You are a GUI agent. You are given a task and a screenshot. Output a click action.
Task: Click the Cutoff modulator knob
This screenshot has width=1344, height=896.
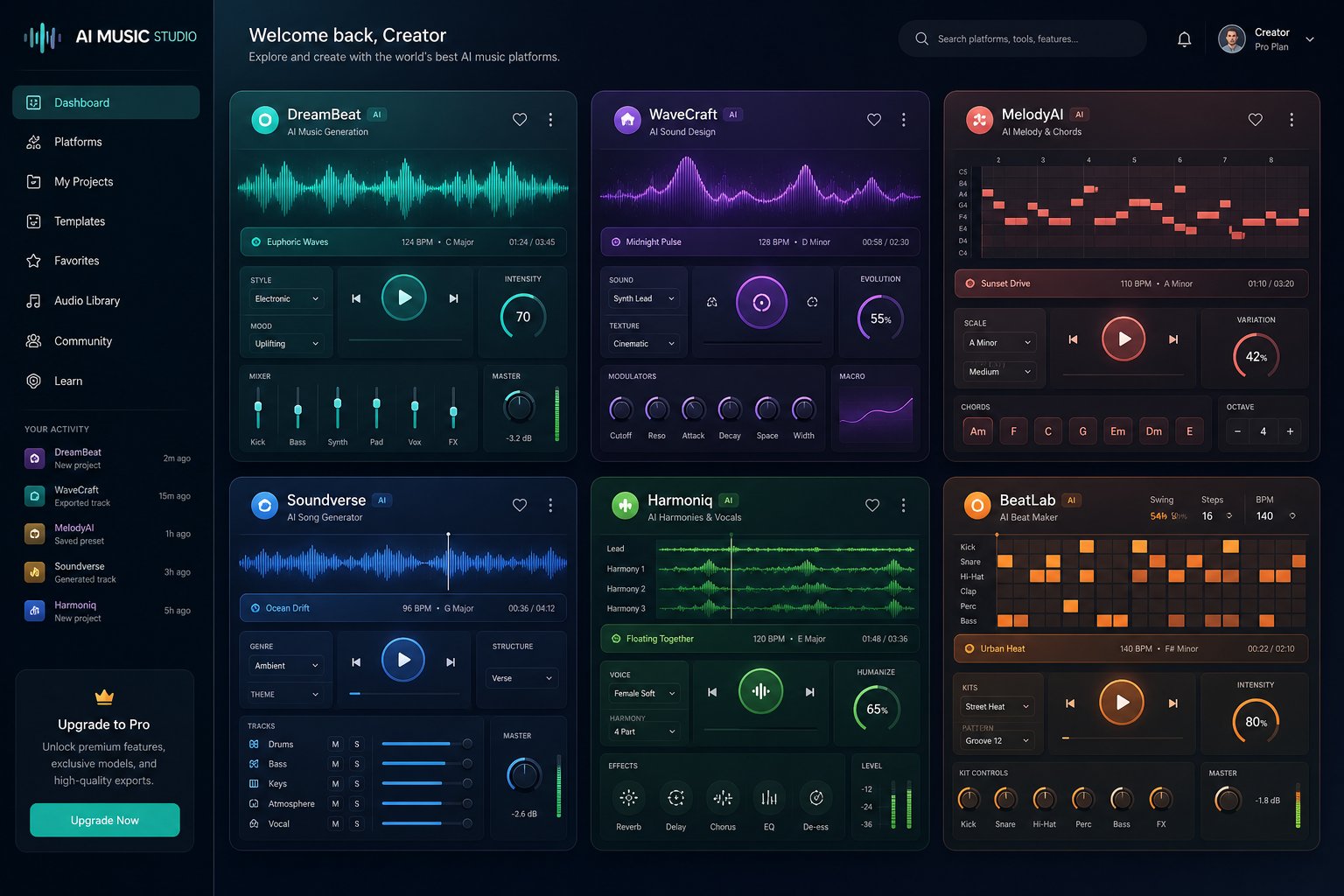coord(620,409)
